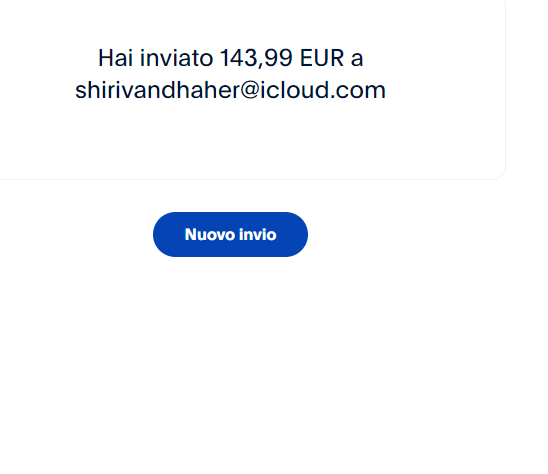Image resolution: width=548 pixels, height=474 pixels.
Task: Click the 143,99 amount in the confirmation
Action: tap(256, 58)
